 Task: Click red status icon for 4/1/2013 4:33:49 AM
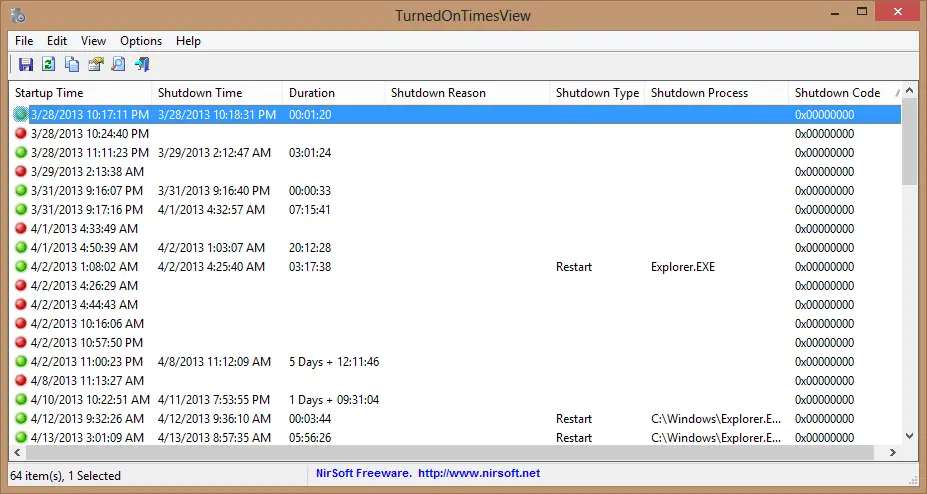tap(21, 228)
